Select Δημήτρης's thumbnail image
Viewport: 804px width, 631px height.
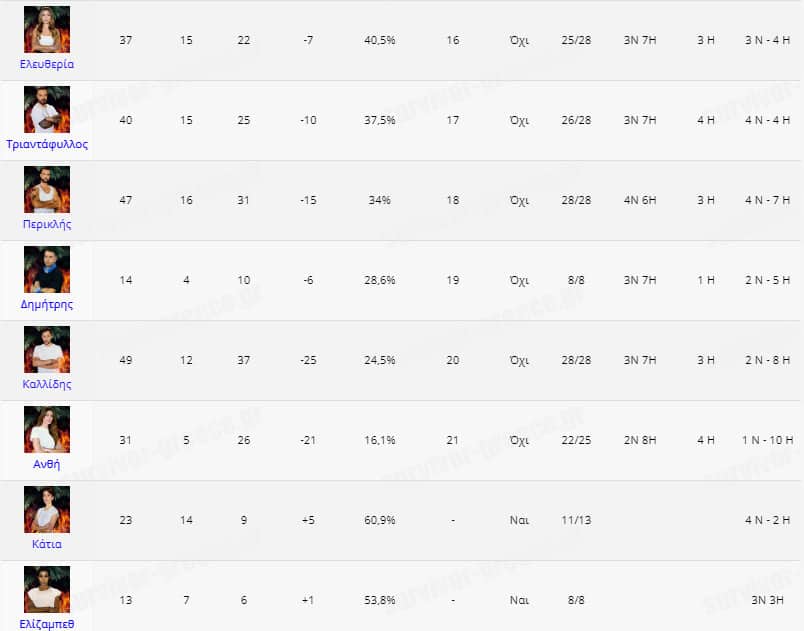point(47,269)
